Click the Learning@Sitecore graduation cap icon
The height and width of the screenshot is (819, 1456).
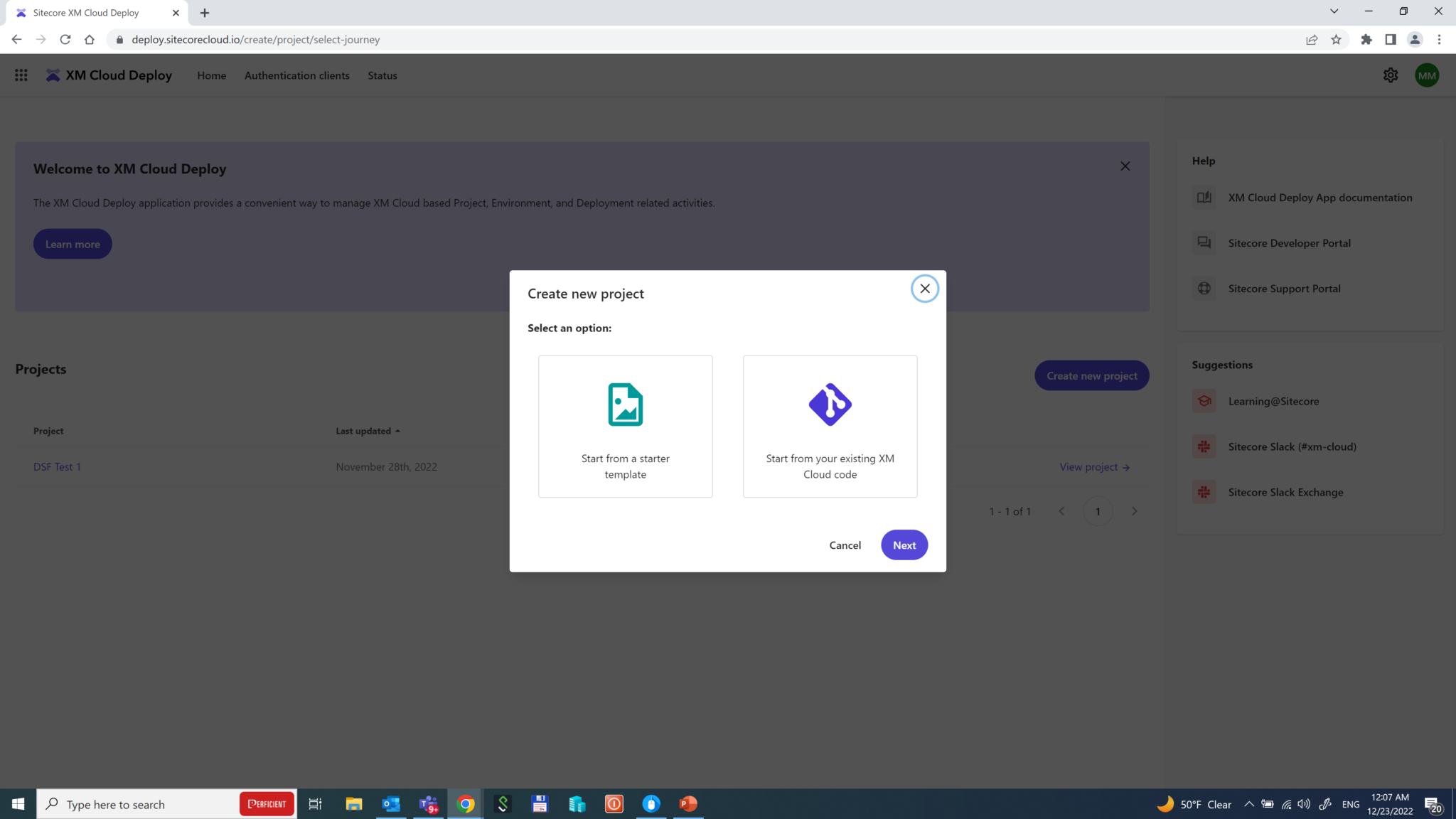click(x=1203, y=400)
